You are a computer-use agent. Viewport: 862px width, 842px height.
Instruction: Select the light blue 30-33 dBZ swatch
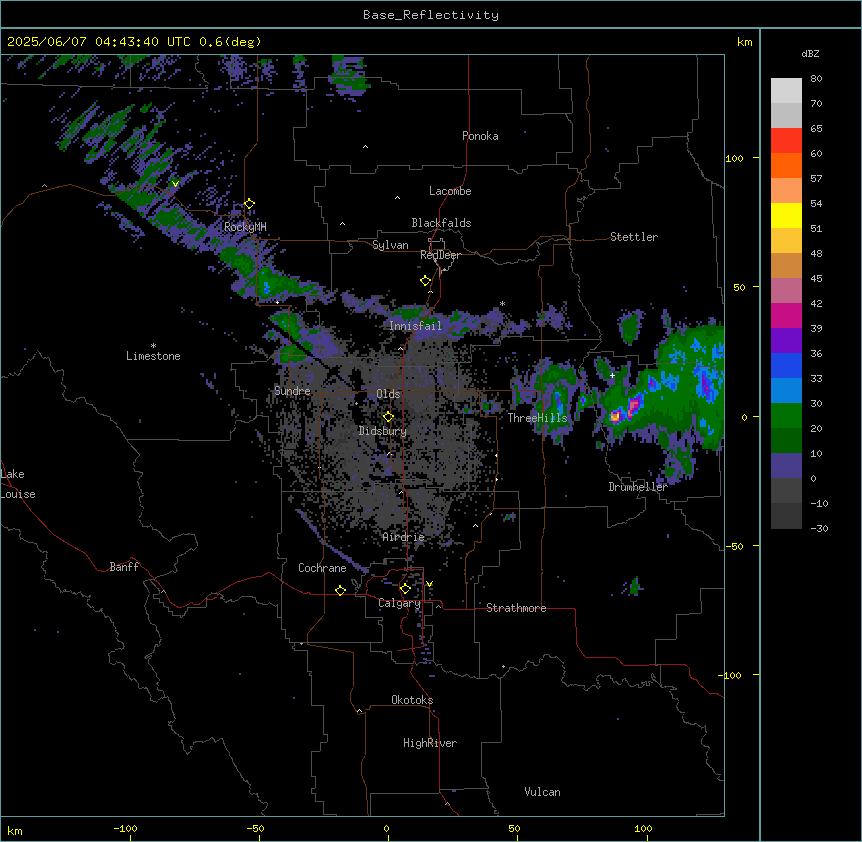[x=786, y=391]
